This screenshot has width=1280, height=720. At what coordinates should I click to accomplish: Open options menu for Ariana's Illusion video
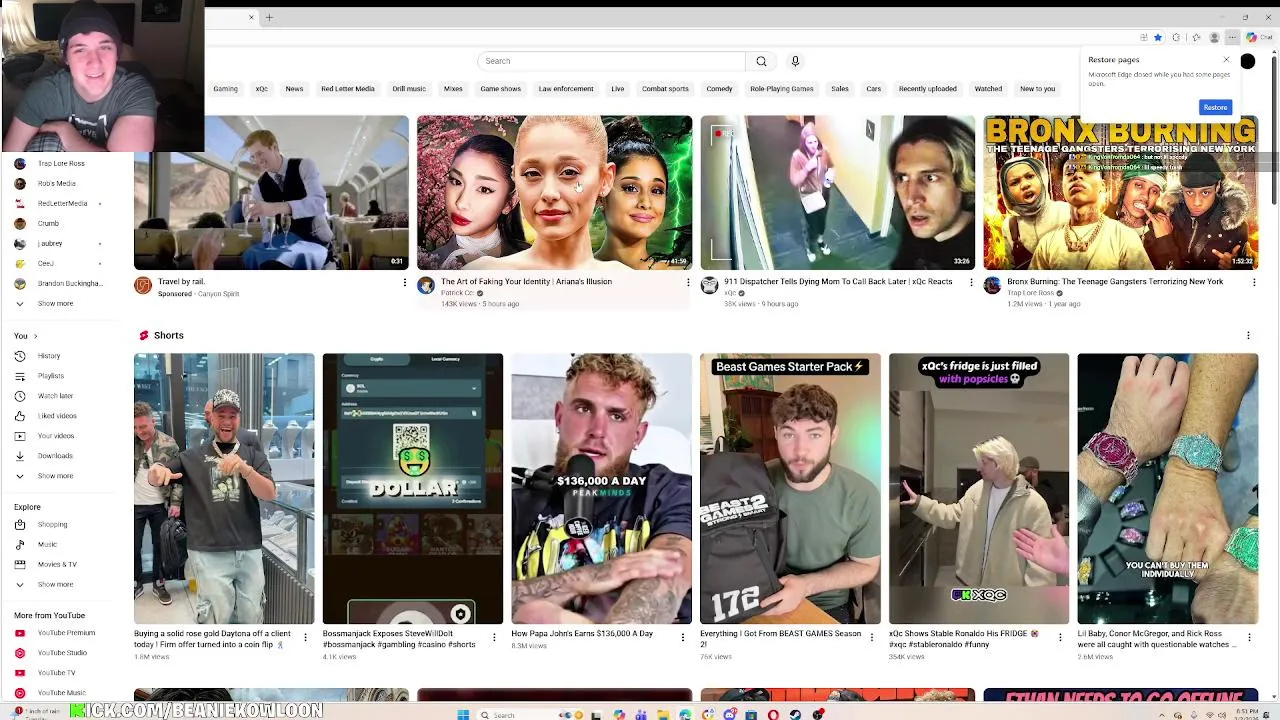point(688,283)
